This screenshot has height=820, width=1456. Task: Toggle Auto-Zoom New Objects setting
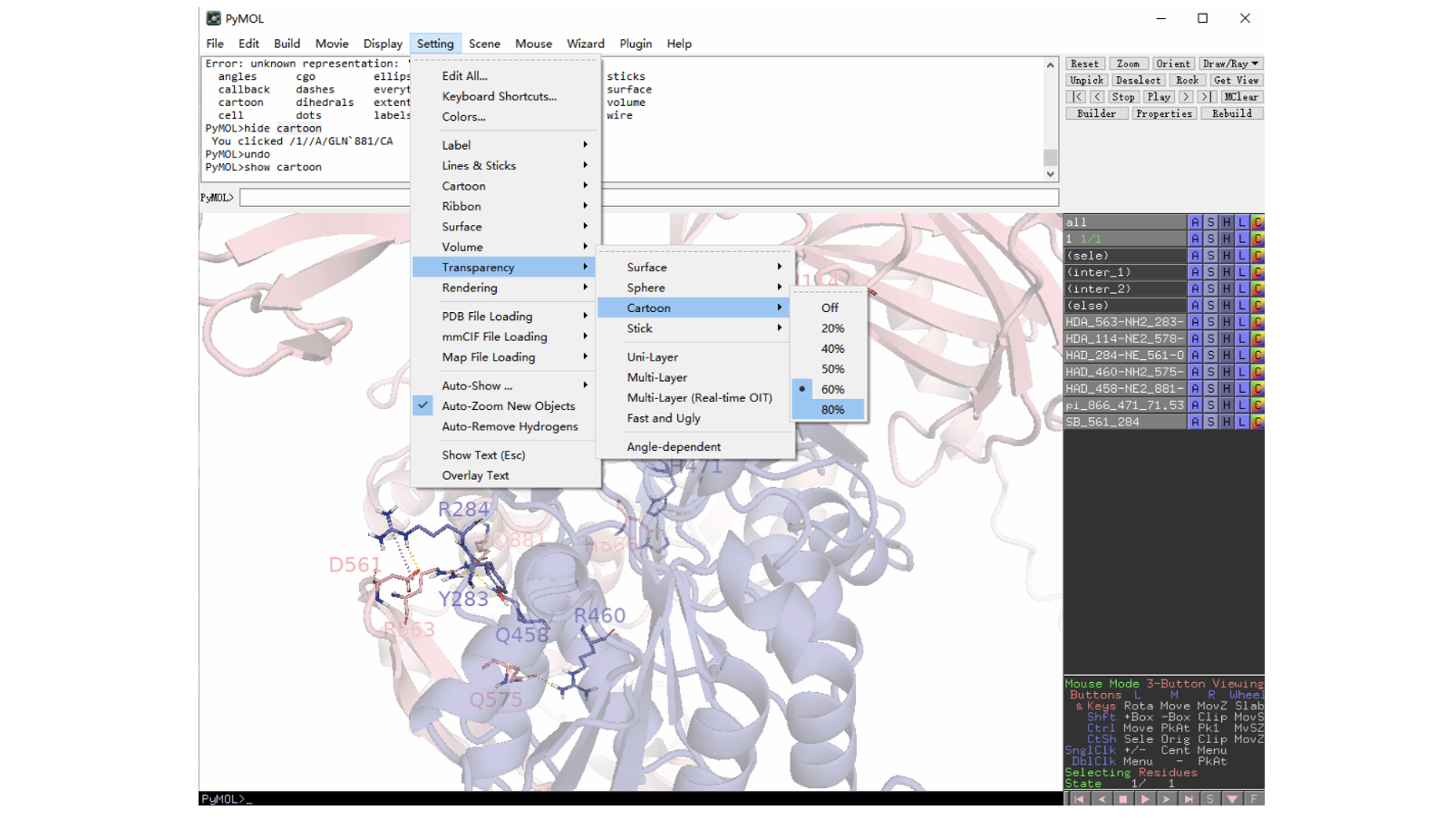click(507, 406)
